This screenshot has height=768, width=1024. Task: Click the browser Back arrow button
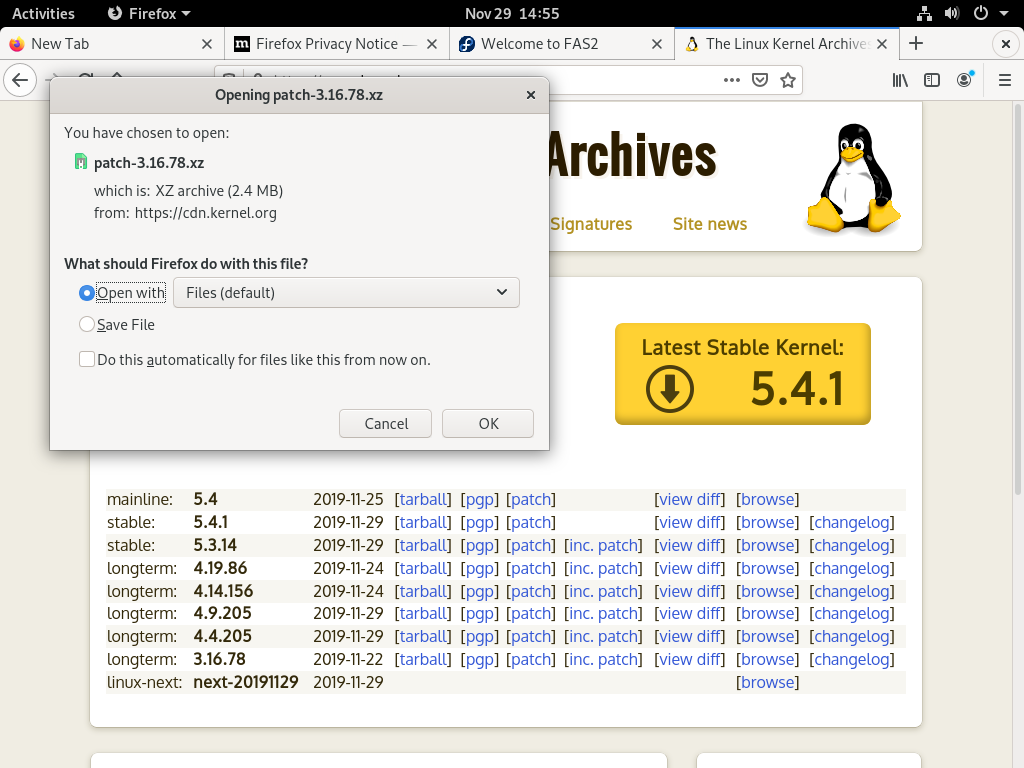[20, 80]
